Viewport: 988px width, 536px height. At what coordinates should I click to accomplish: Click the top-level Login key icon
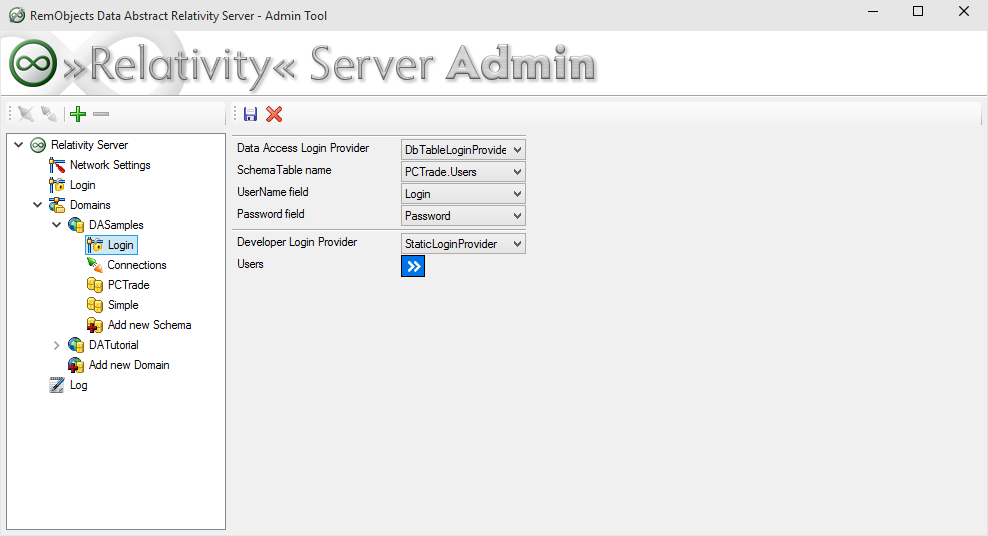tap(57, 185)
